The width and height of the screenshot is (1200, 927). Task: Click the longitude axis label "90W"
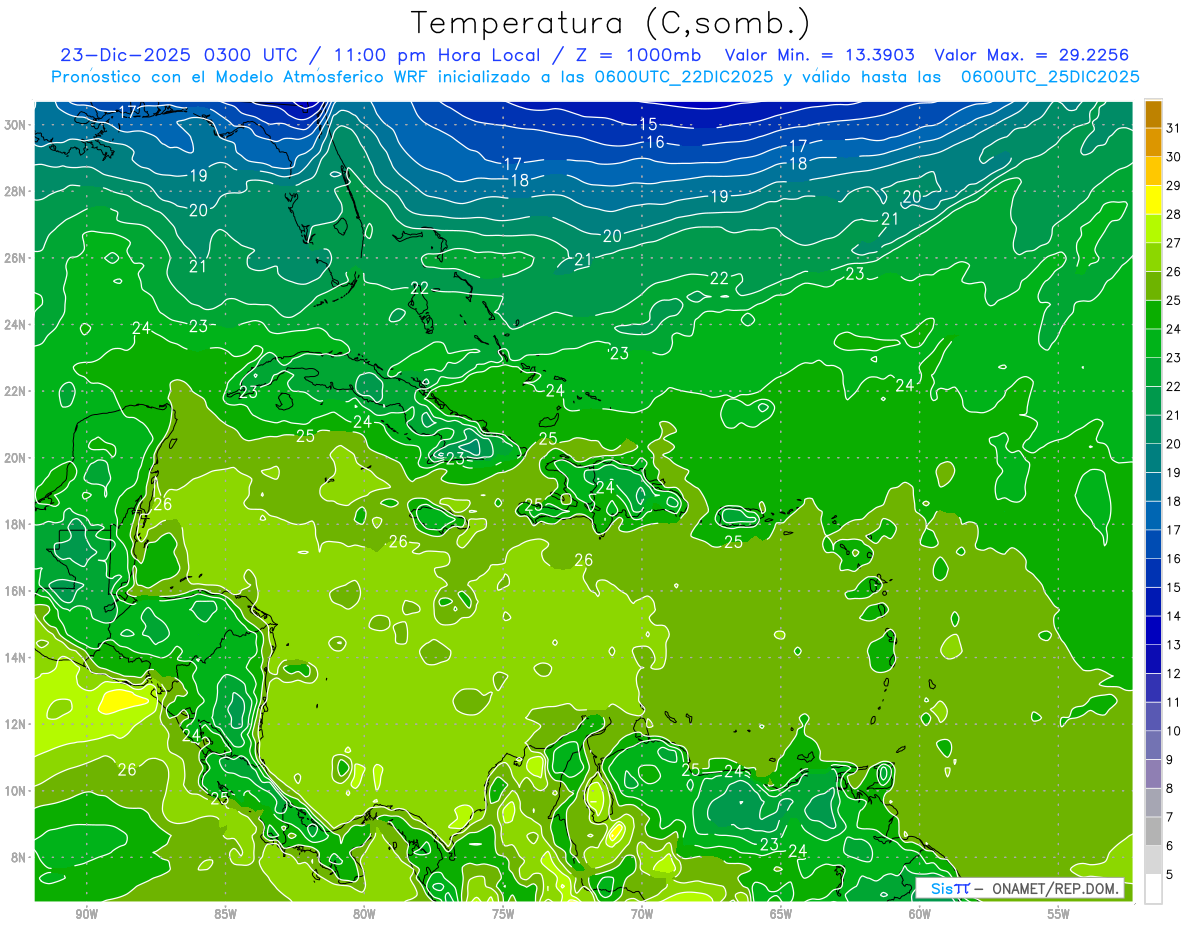[x=86, y=913]
